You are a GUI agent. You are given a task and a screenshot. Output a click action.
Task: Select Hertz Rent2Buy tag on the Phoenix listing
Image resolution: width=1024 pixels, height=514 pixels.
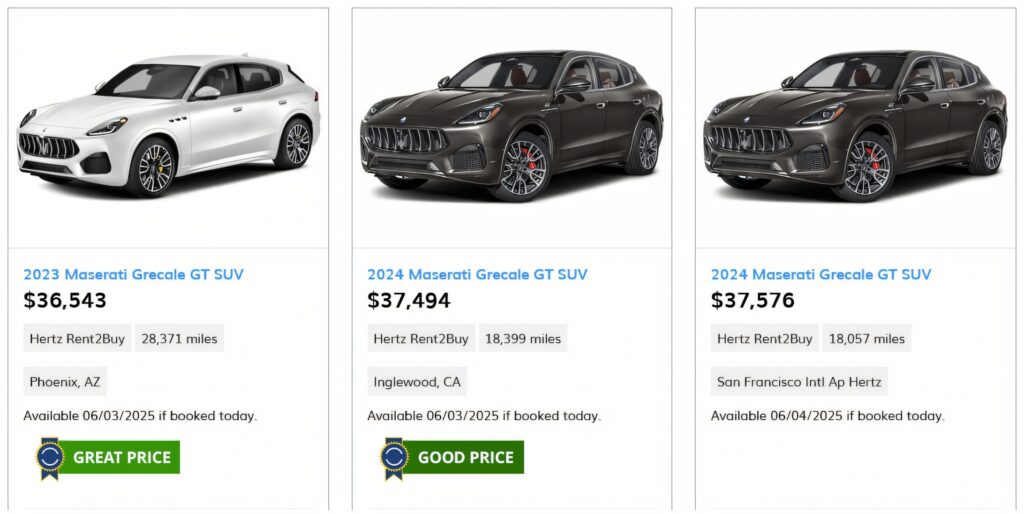[77, 339]
